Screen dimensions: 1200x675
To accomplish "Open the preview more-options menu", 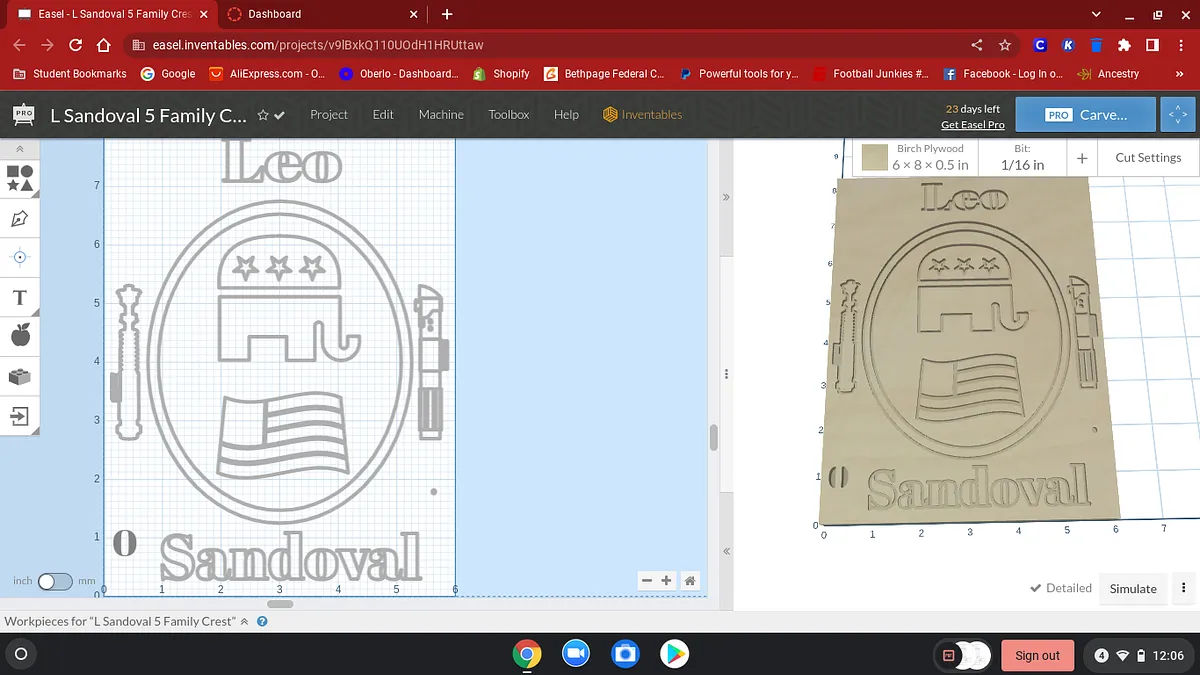I will (1184, 588).
